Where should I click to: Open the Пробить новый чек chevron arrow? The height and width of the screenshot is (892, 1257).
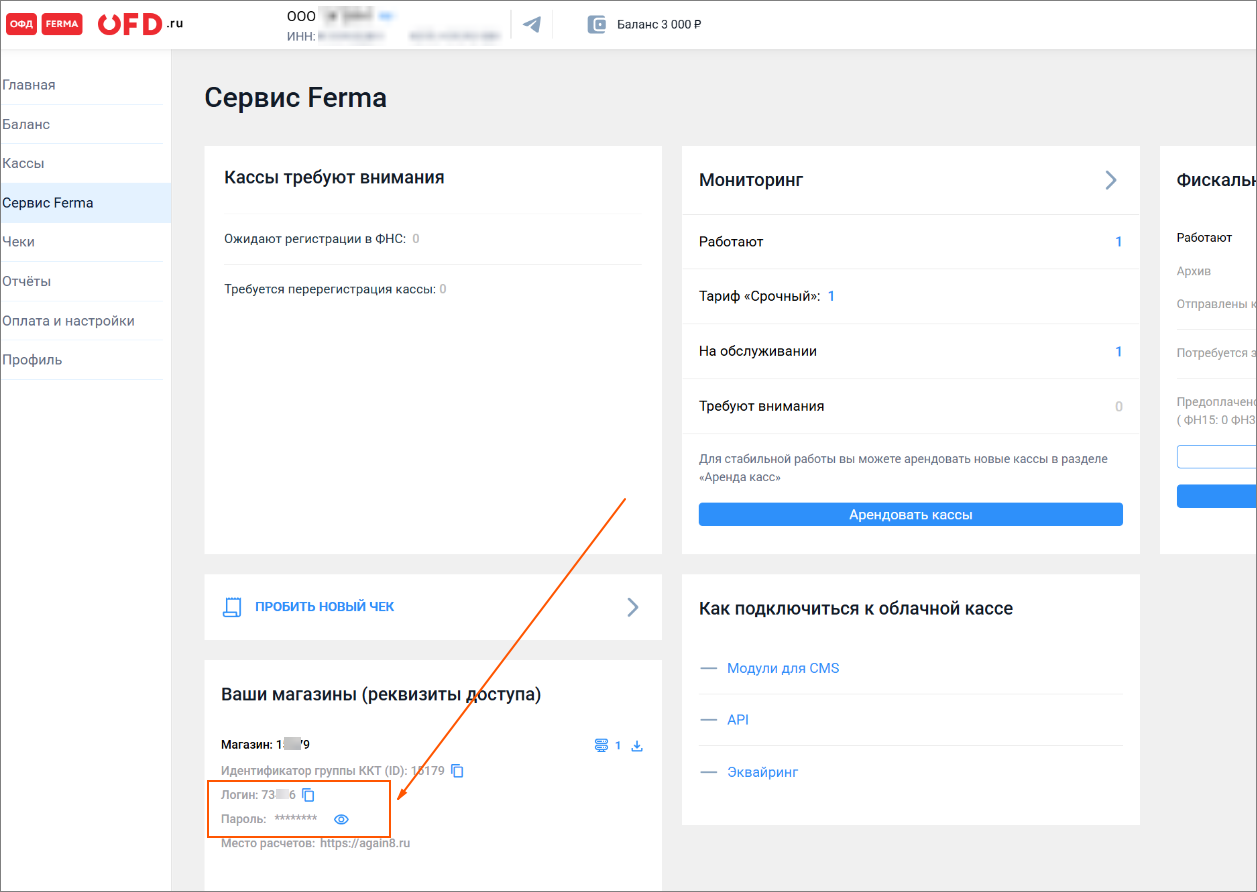(x=632, y=607)
